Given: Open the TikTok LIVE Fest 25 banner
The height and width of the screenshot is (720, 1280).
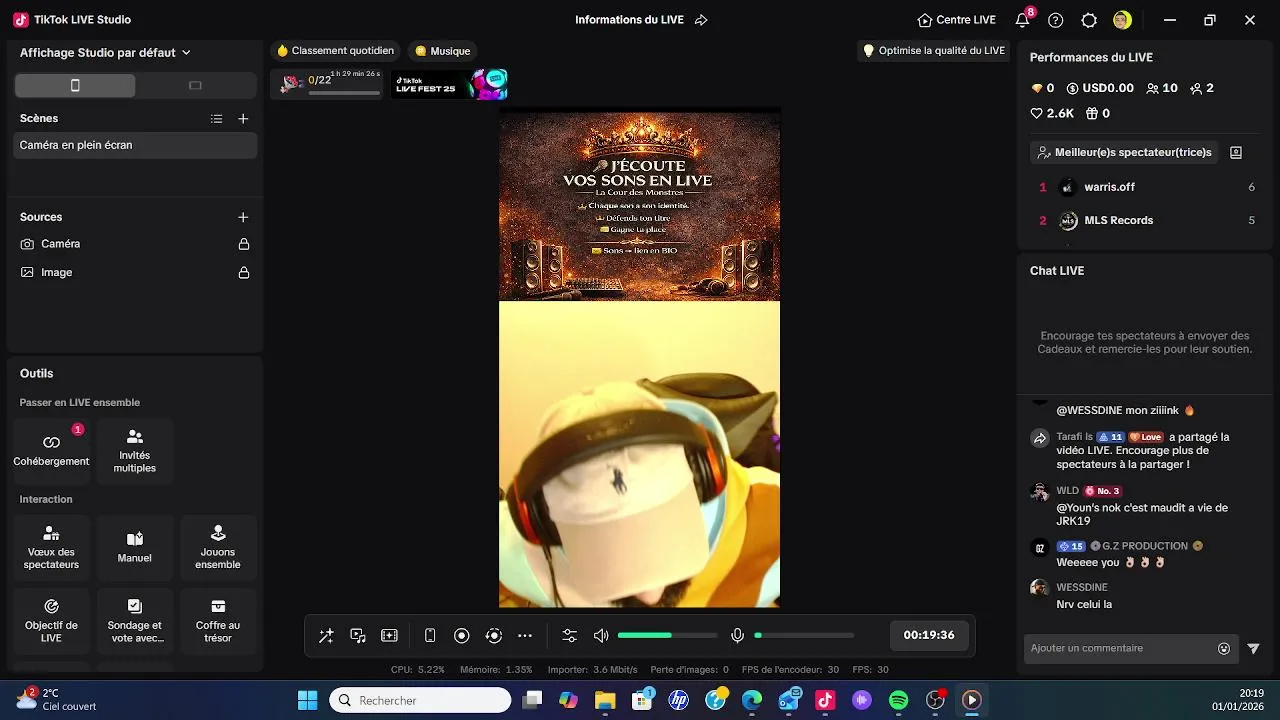Looking at the screenshot, I should pyautogui.click(x=449, y=85).
